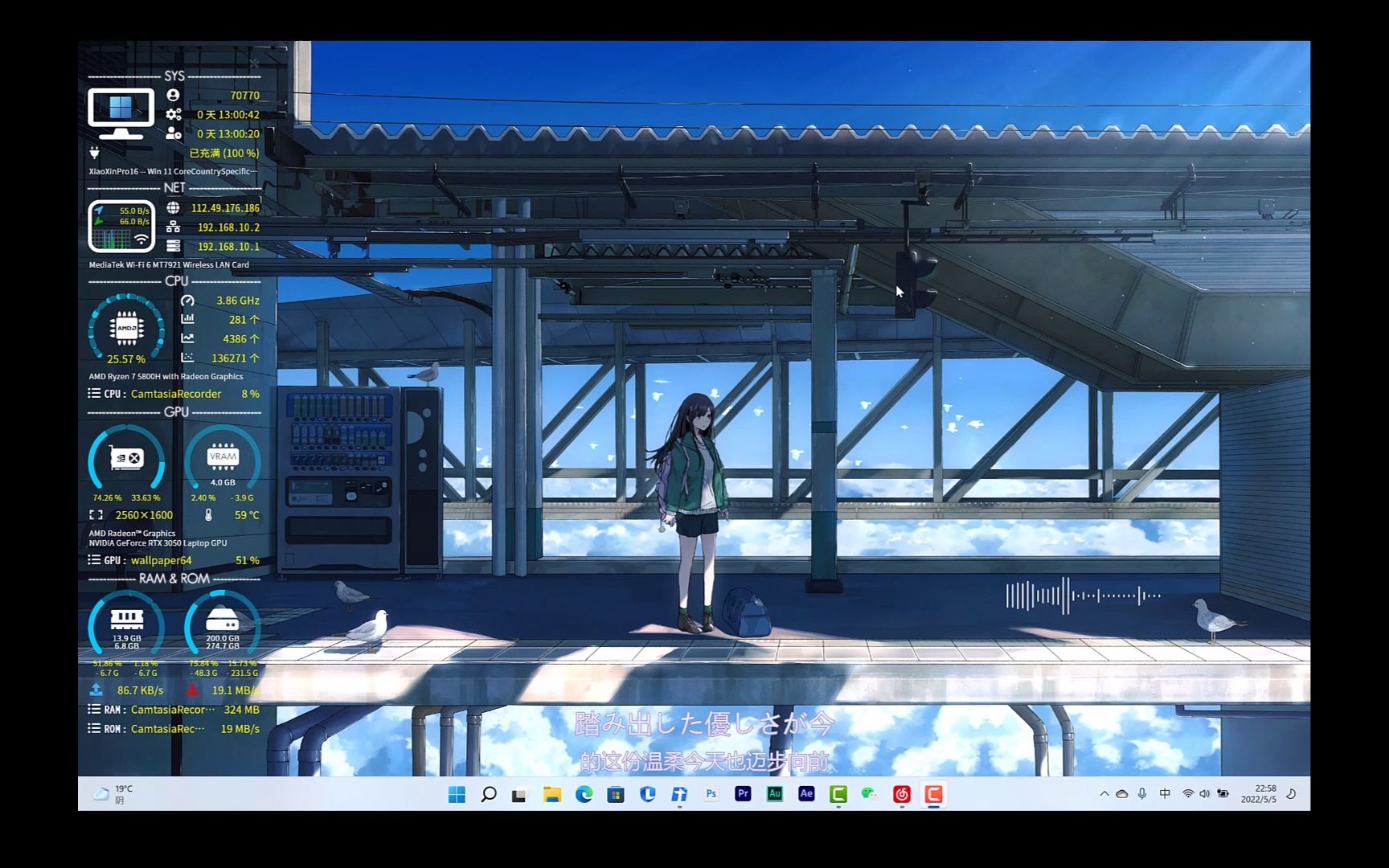Image resolution: width=1389 pixels, height=868 pixels.
Task: Click the volume speaker tray icon
Action: [x=1204, y=794]
